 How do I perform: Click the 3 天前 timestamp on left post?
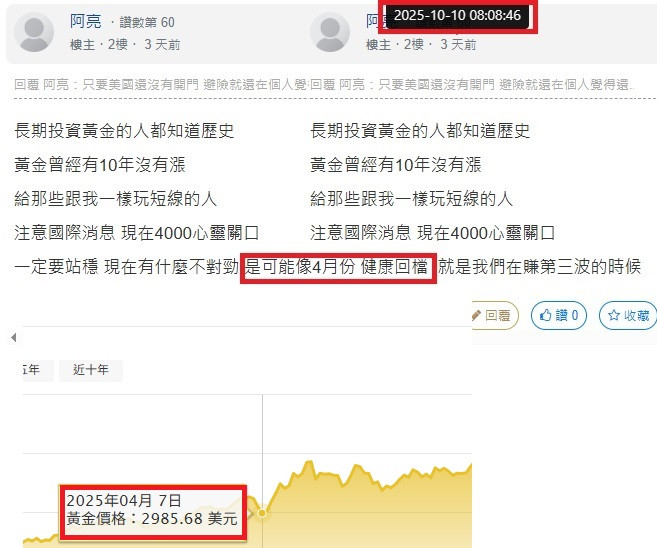click(x=162, y=44)
